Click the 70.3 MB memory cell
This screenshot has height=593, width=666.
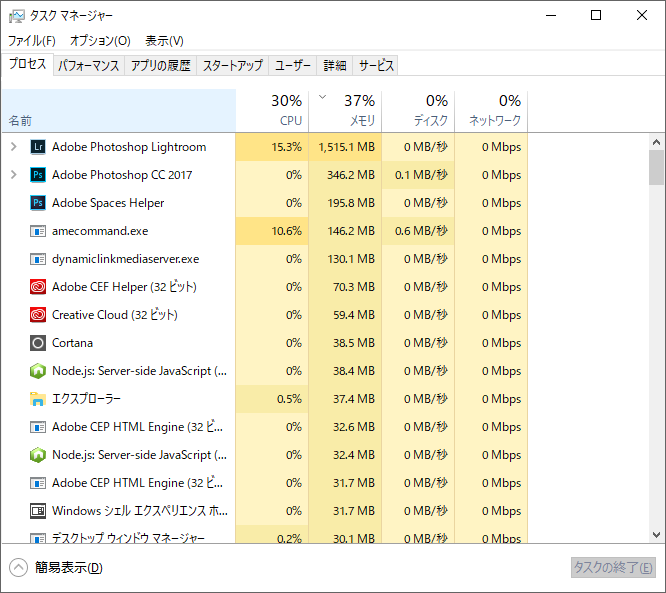(345, 287)
